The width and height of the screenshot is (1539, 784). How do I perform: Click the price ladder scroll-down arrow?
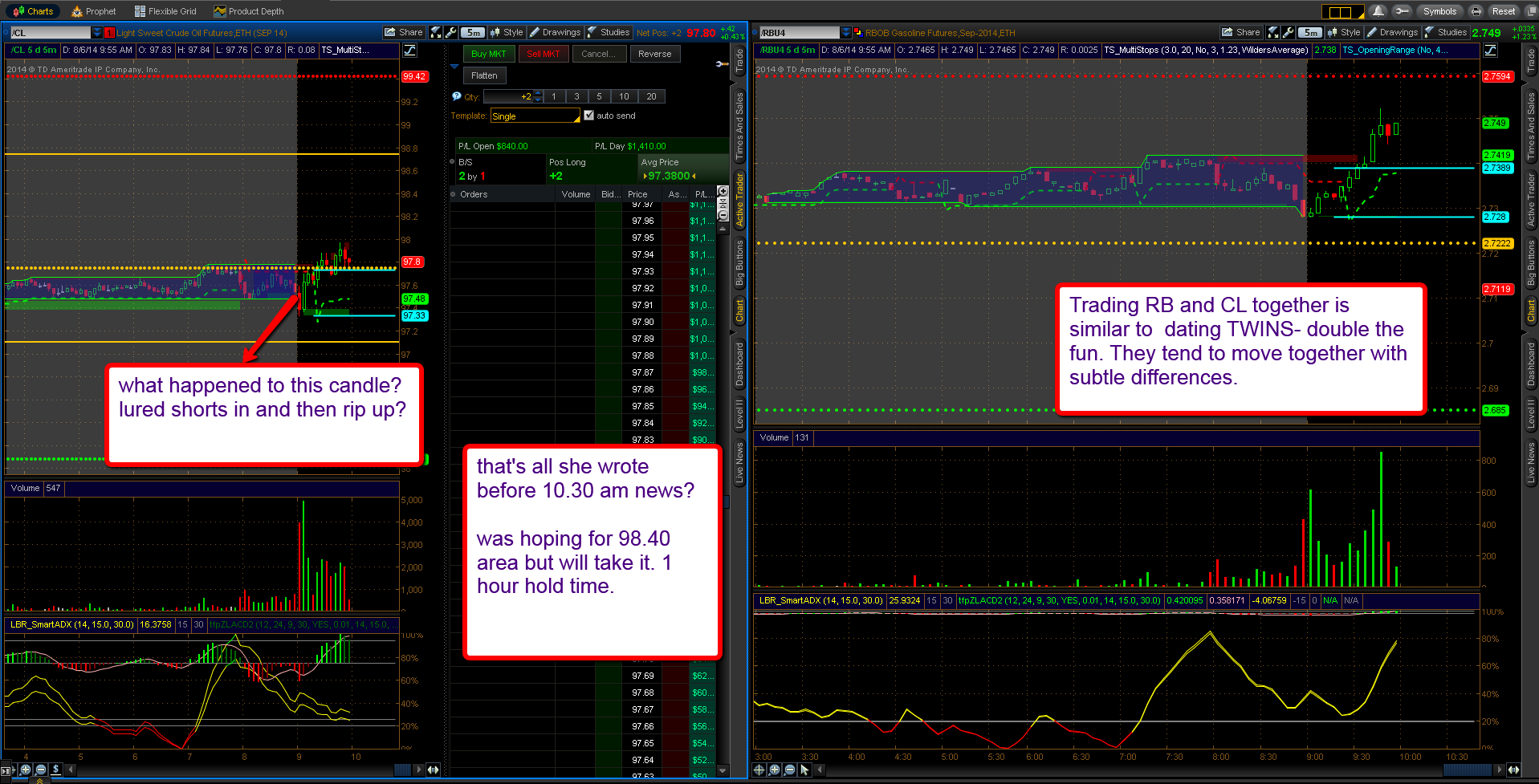coord(723,770)
